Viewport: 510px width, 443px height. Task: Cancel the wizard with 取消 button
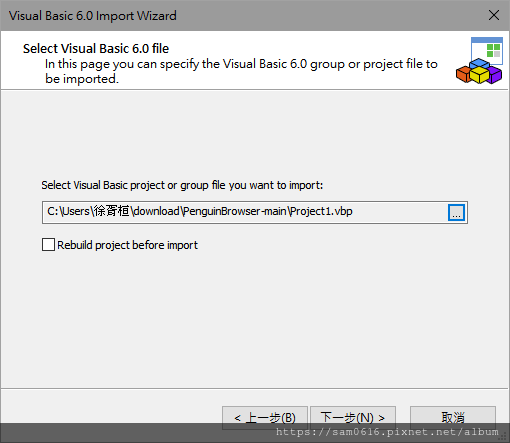click(453, 417)
